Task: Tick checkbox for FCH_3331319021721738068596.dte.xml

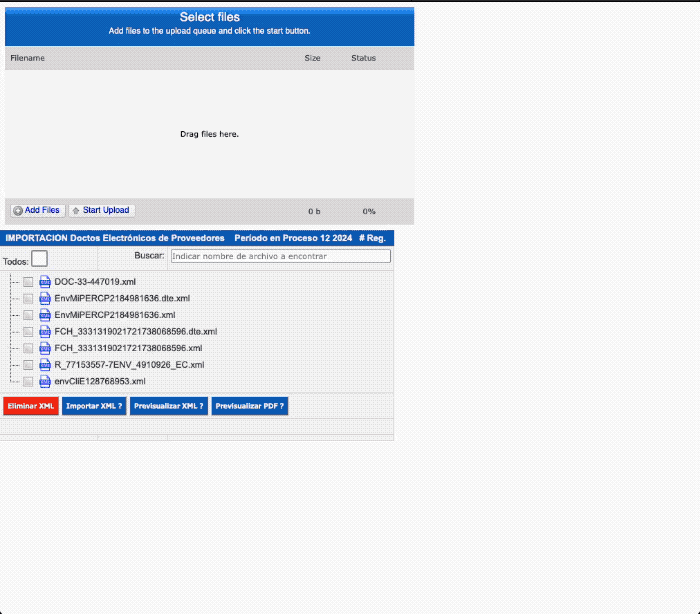Action: coord(28,331)
